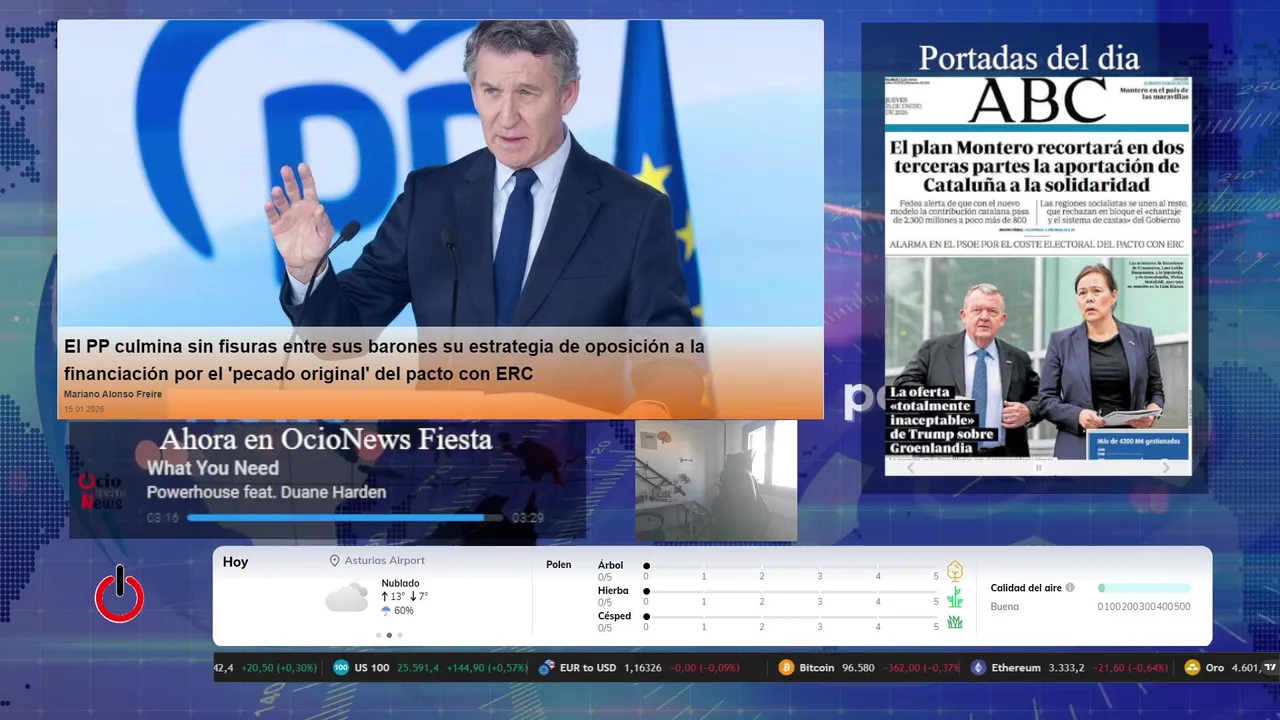Click the Árbol tree pollen icon
Image resolution: width=1280 pixels, height=720 pixels.
[x=955, y=571]
